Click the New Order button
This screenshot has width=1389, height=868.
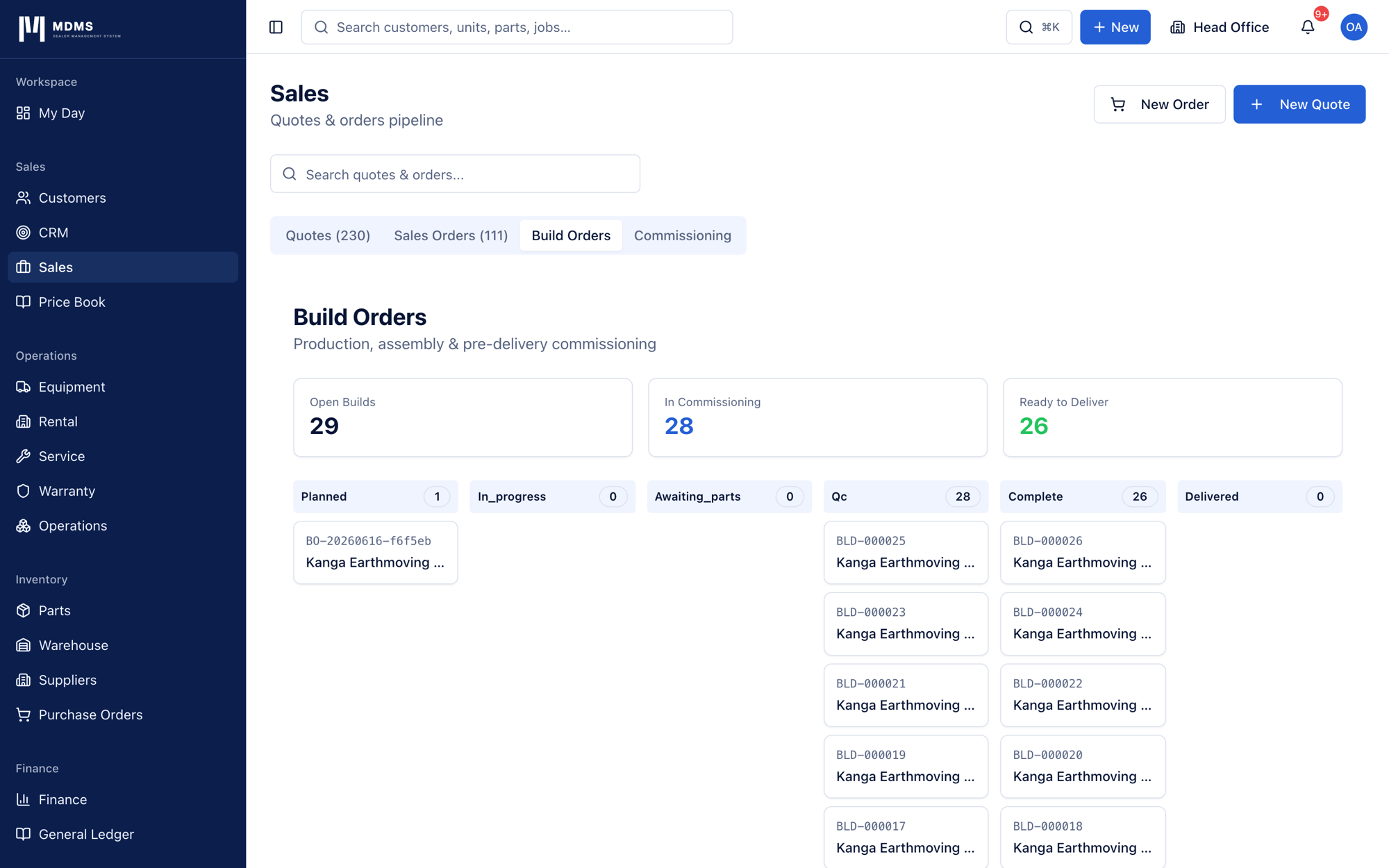1159,104
